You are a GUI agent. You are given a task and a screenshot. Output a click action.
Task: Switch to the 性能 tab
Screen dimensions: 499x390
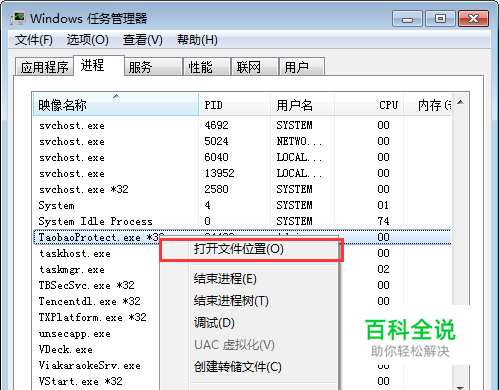207,67
